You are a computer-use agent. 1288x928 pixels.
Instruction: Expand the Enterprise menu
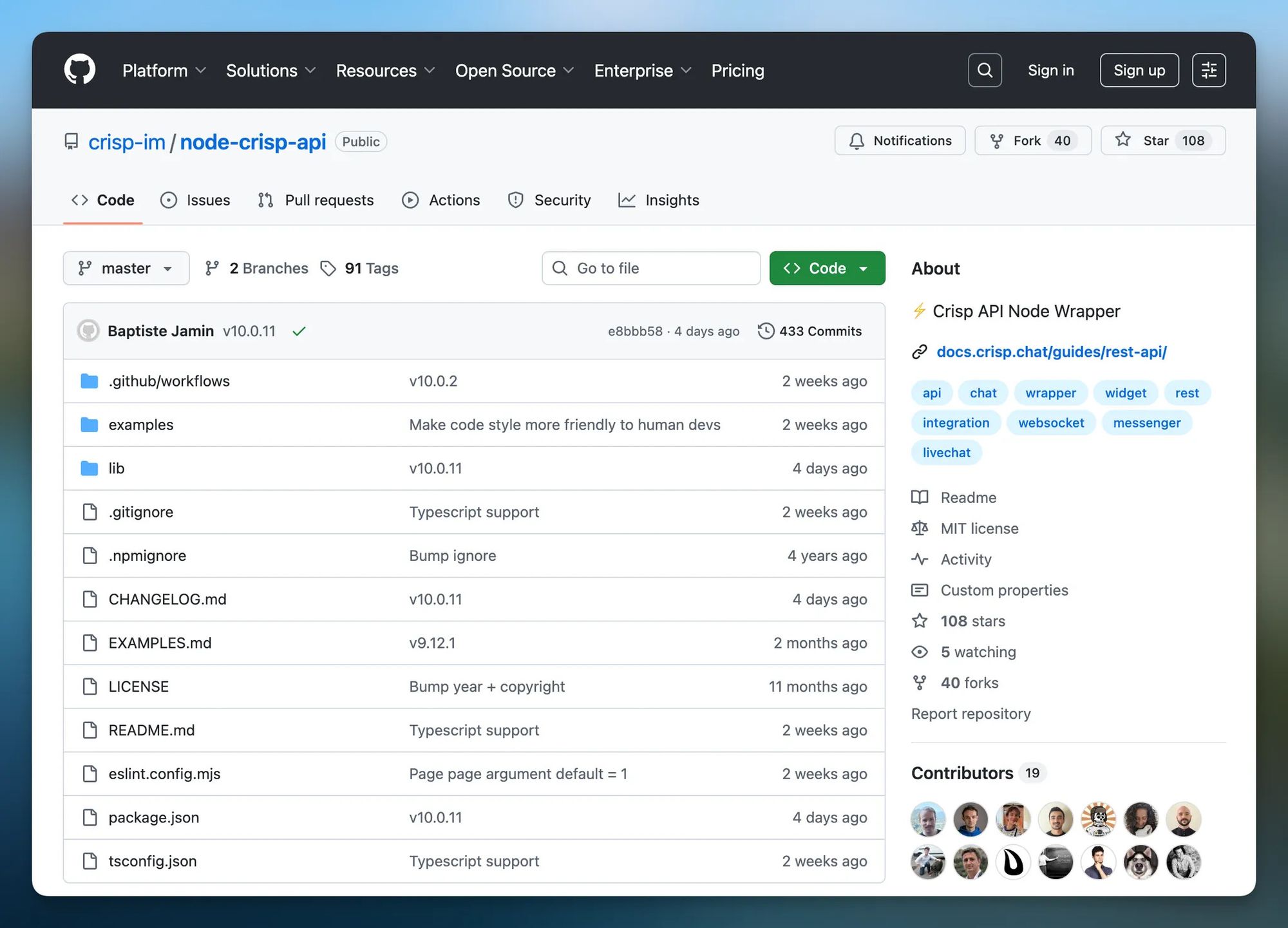tap(642, 70)
